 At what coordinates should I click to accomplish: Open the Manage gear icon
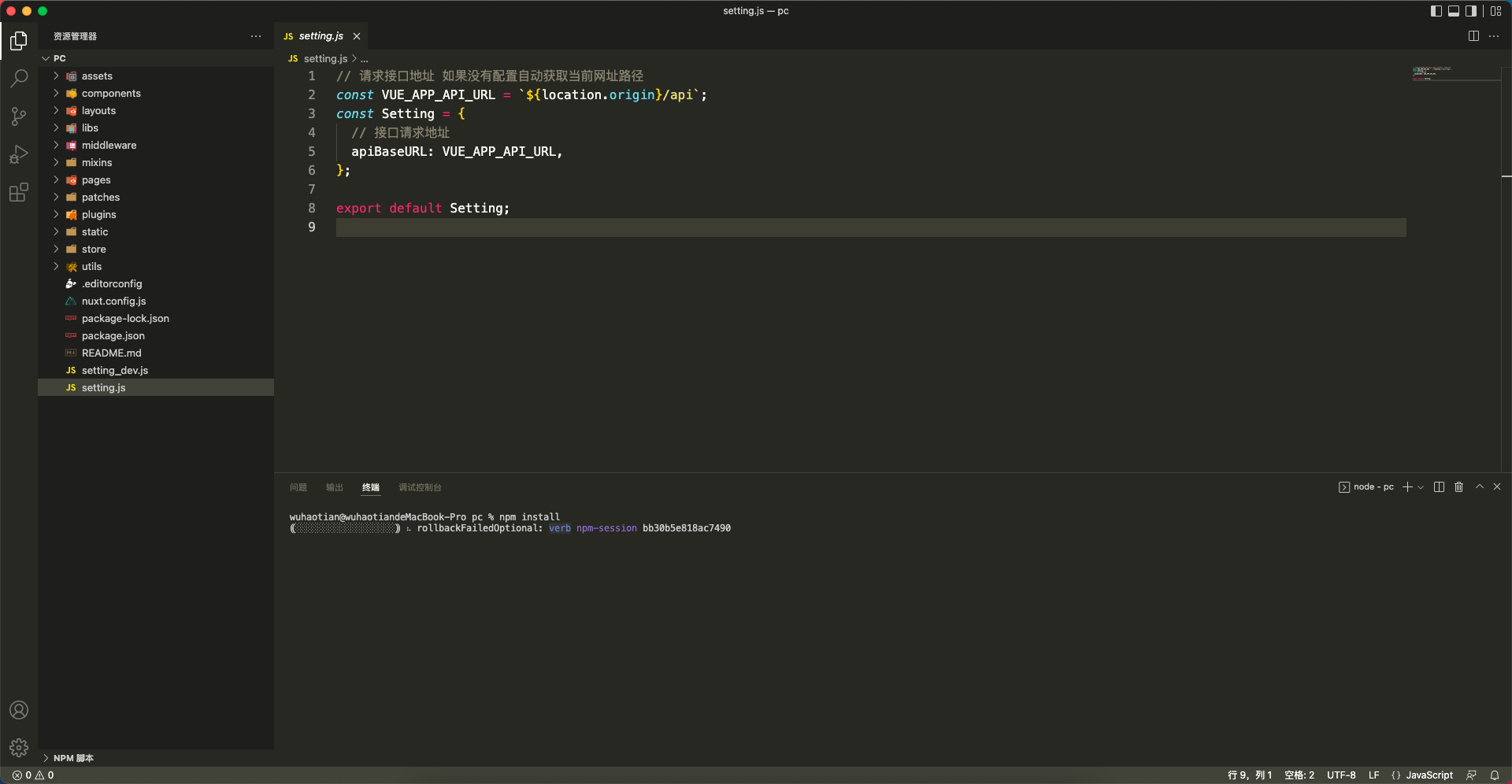point(19,748)
